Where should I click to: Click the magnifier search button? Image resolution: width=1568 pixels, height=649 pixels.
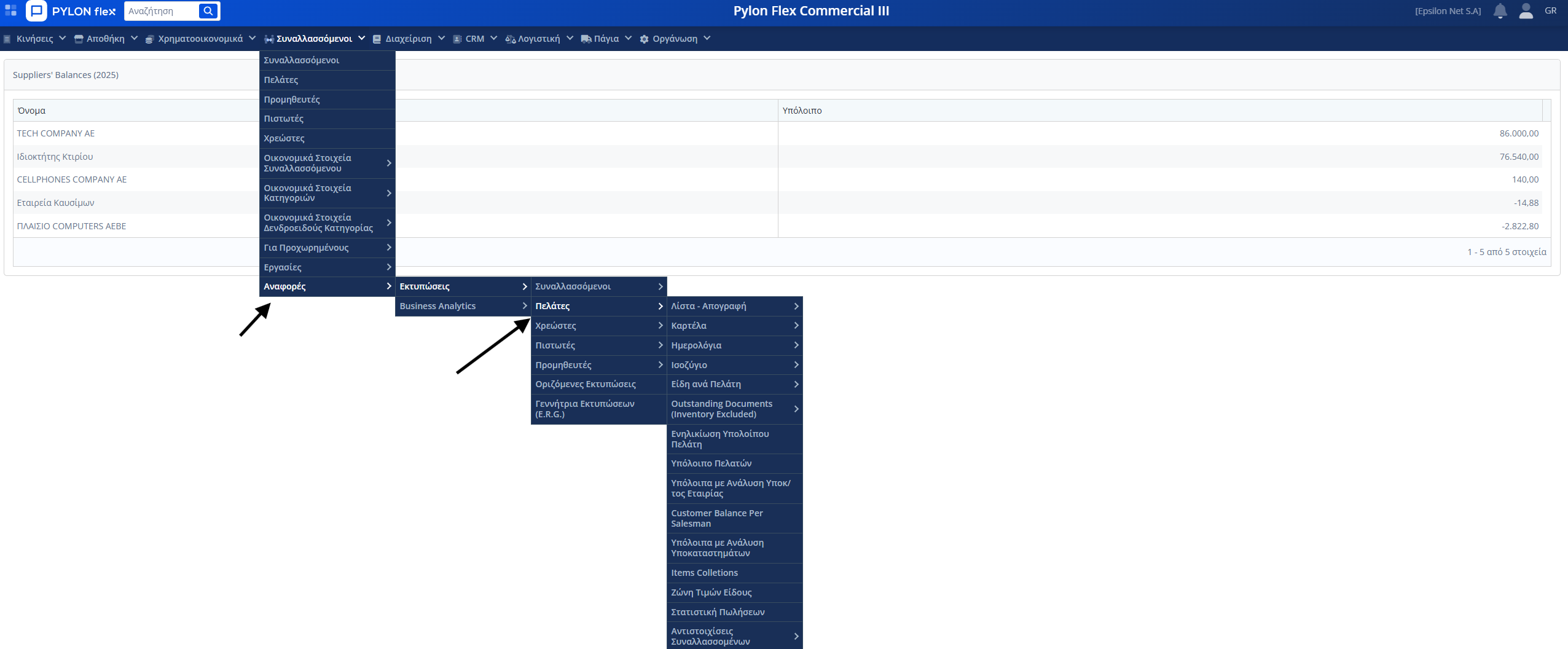pyautogui.click(x=208, y=11)
